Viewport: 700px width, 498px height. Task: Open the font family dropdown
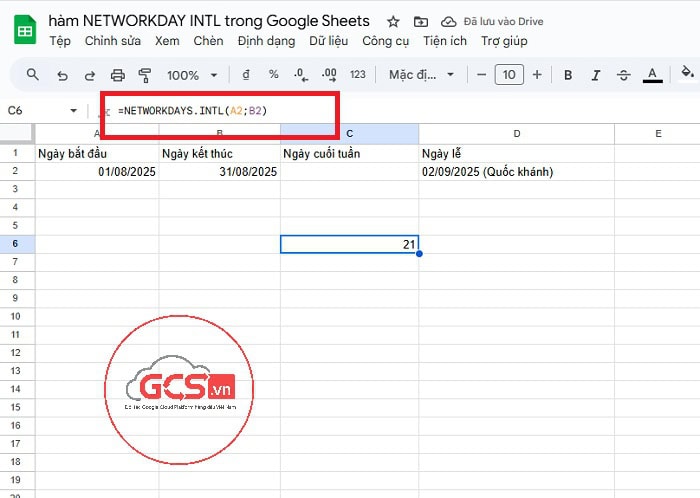click(x=421, y=75)
